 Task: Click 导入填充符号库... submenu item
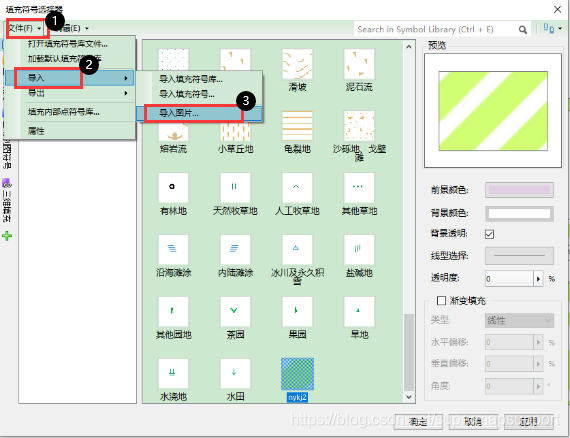point(190,79)
